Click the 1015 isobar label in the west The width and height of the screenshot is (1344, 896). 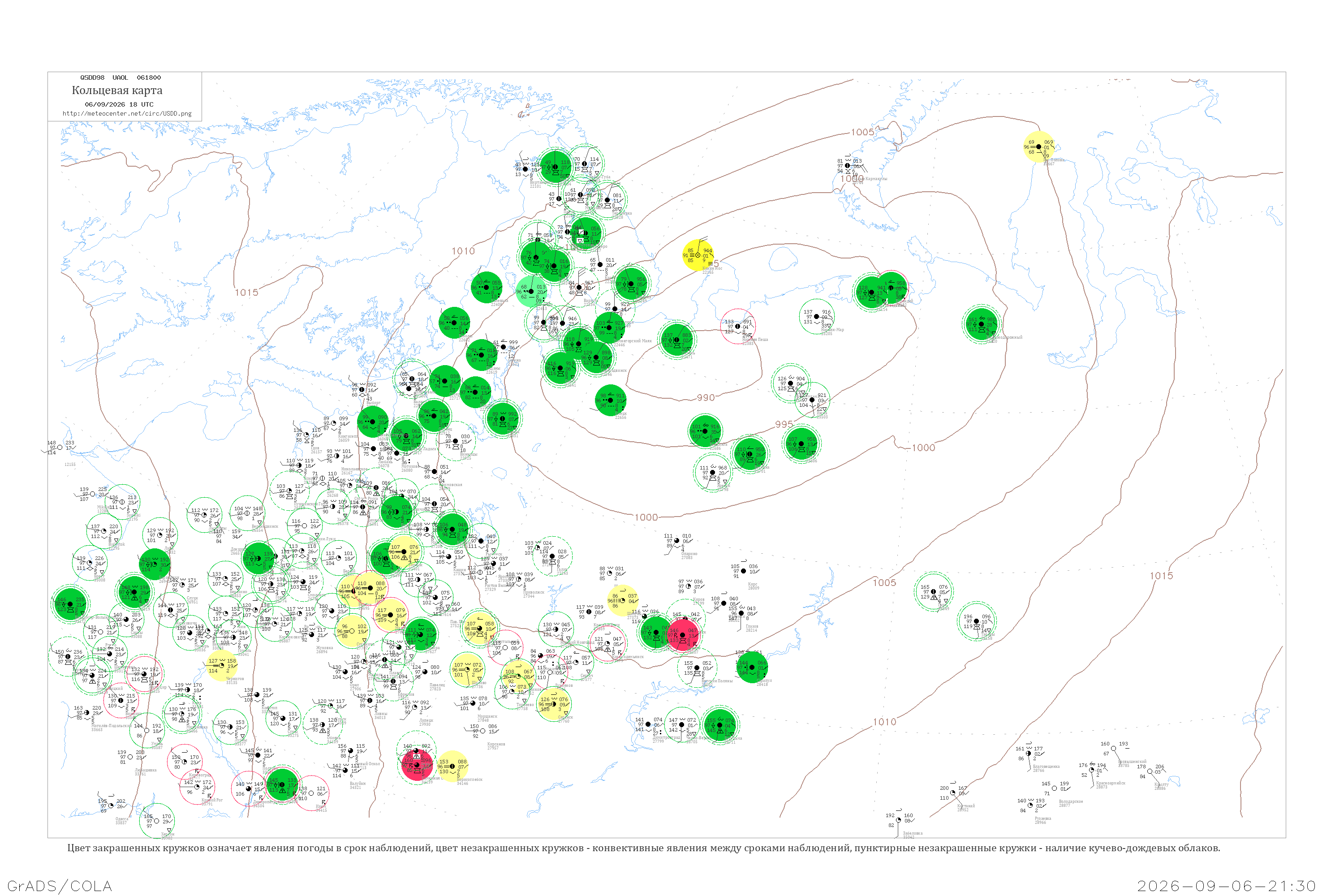[247, 293]
